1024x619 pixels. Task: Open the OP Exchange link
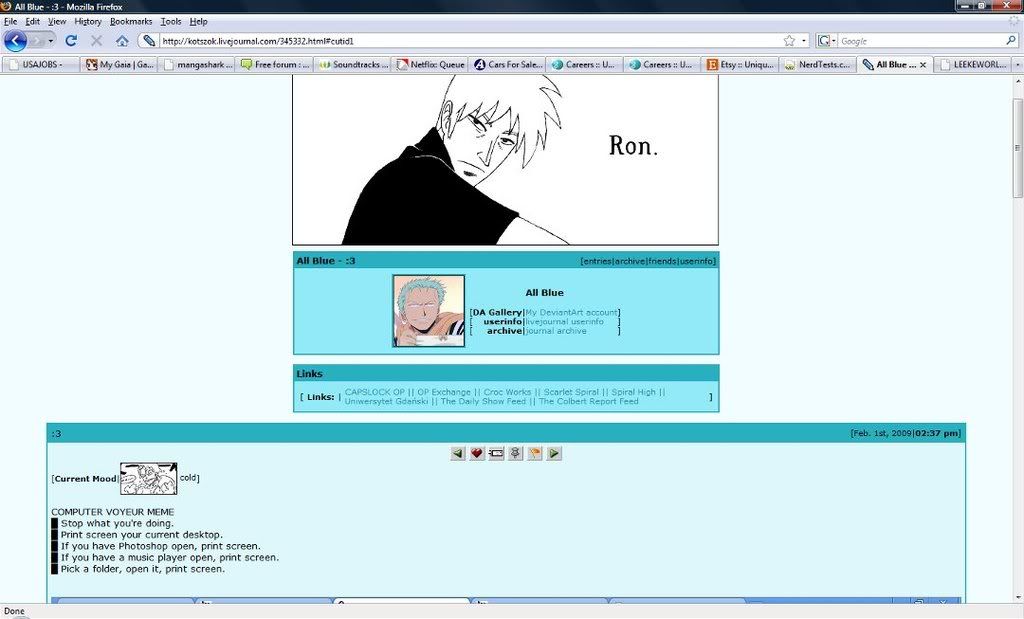pos(444,392)
